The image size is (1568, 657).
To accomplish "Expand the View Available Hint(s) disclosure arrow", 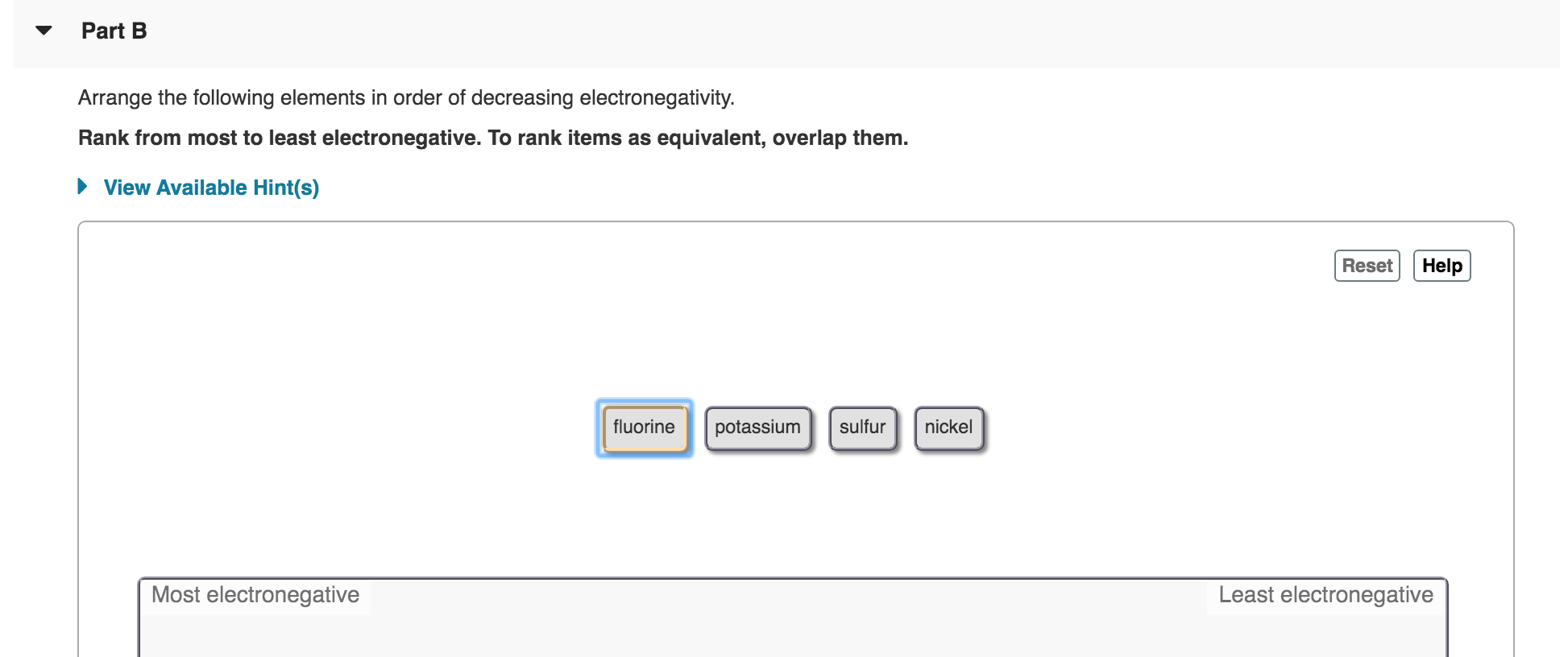I will 81,187.
